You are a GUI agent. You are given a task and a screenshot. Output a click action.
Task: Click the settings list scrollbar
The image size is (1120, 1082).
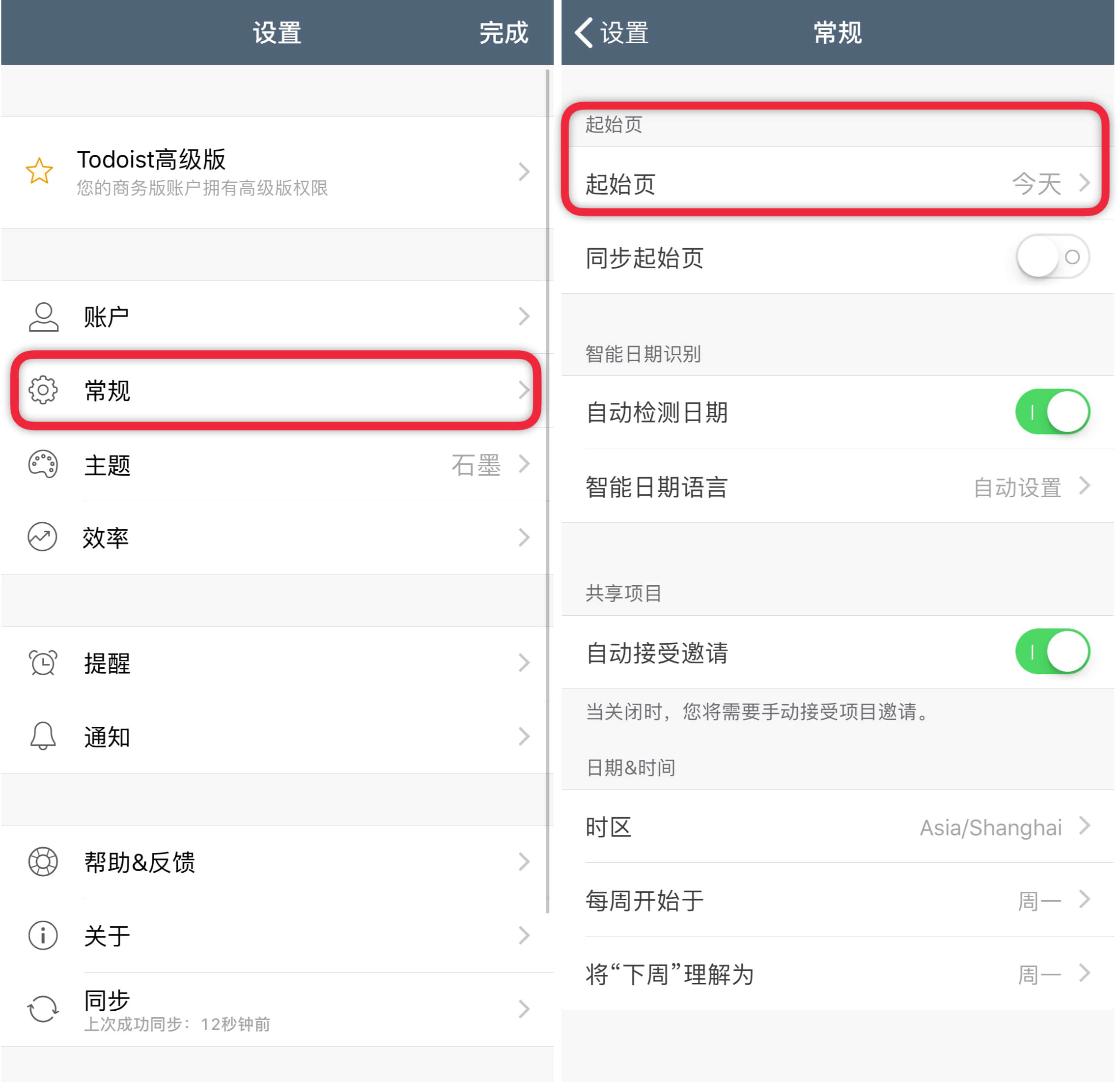(x=547, y=491)
